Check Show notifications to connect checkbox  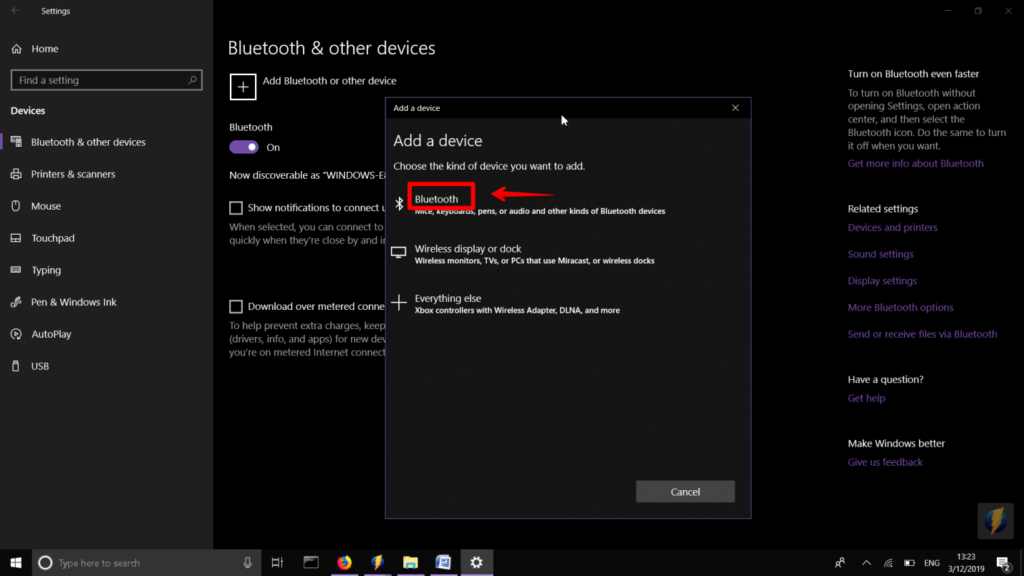click(236, 208)
